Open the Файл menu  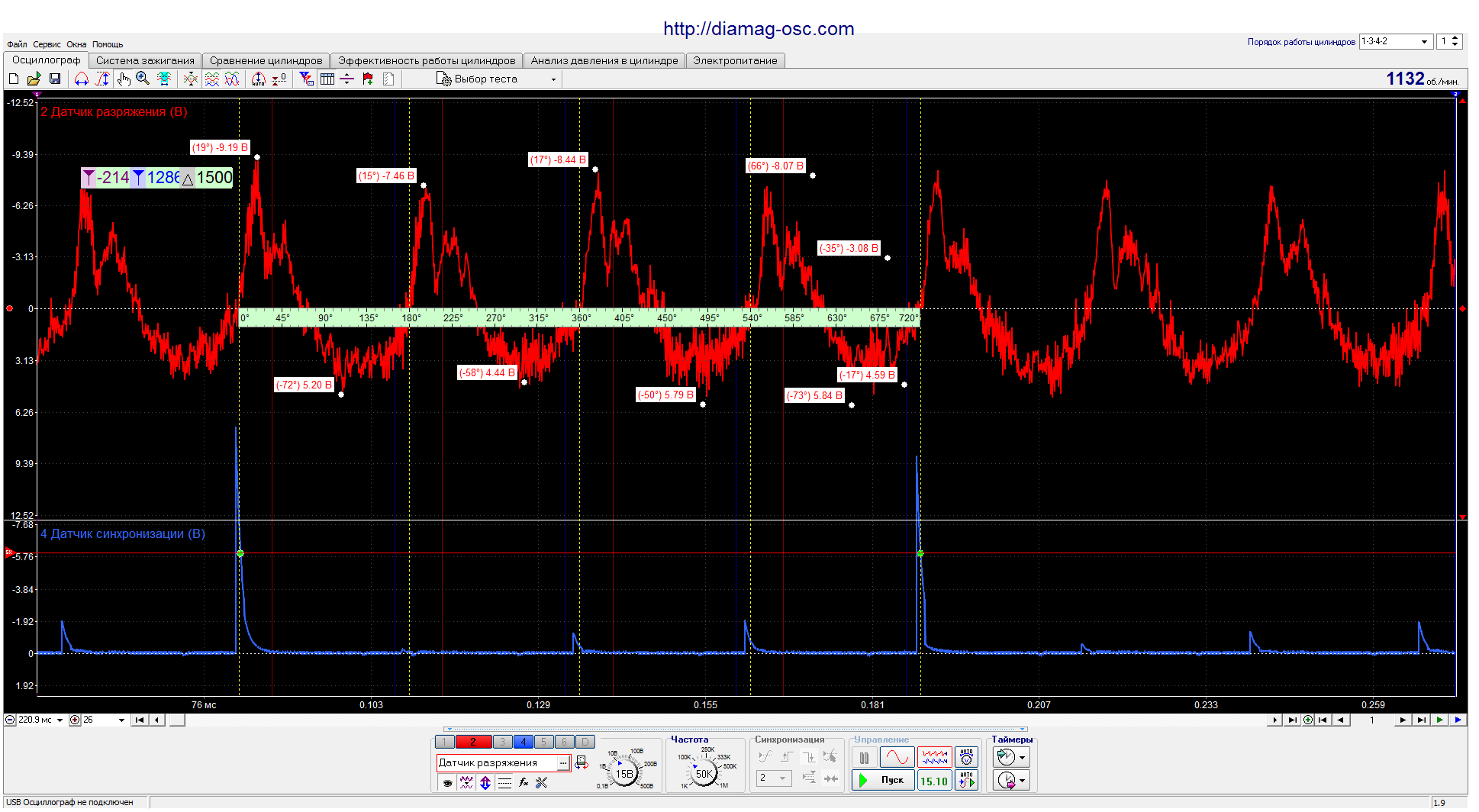pyautogui.click(x=17, y=44)
